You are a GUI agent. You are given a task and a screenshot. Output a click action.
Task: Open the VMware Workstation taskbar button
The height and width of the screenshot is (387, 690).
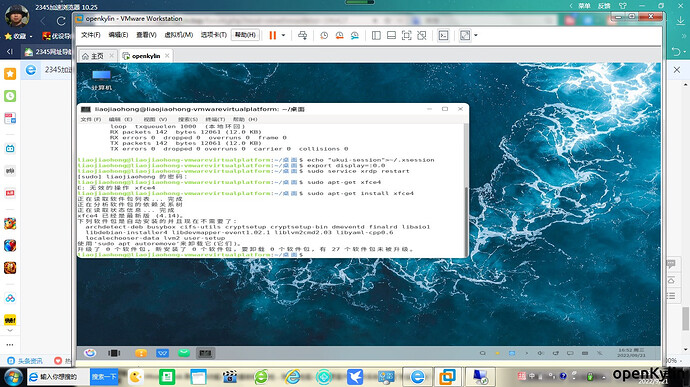click(x=448, y=377)
